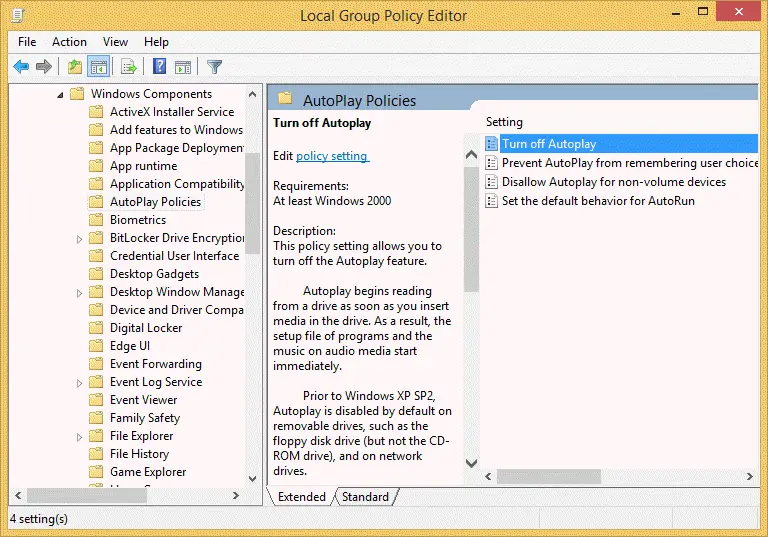The width and height of the screenshot is (768, 537).
Task: Open the Help menu
Action: pos(156,42)
